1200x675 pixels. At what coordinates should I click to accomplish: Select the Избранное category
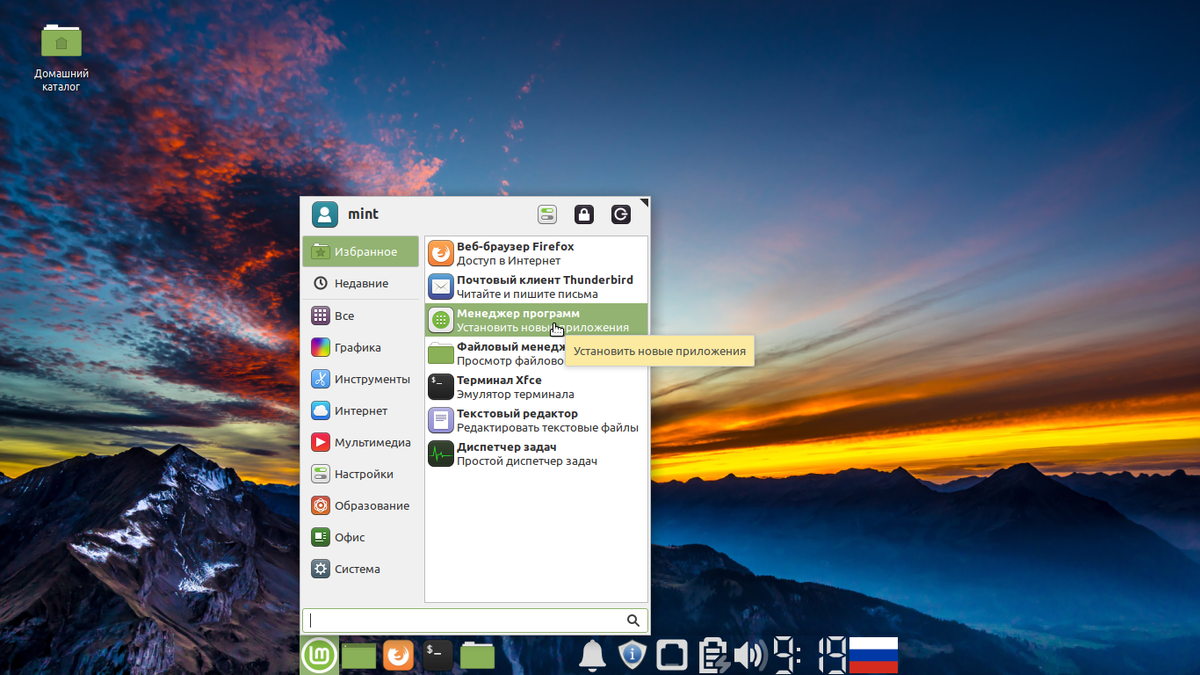tap(361, 252)
